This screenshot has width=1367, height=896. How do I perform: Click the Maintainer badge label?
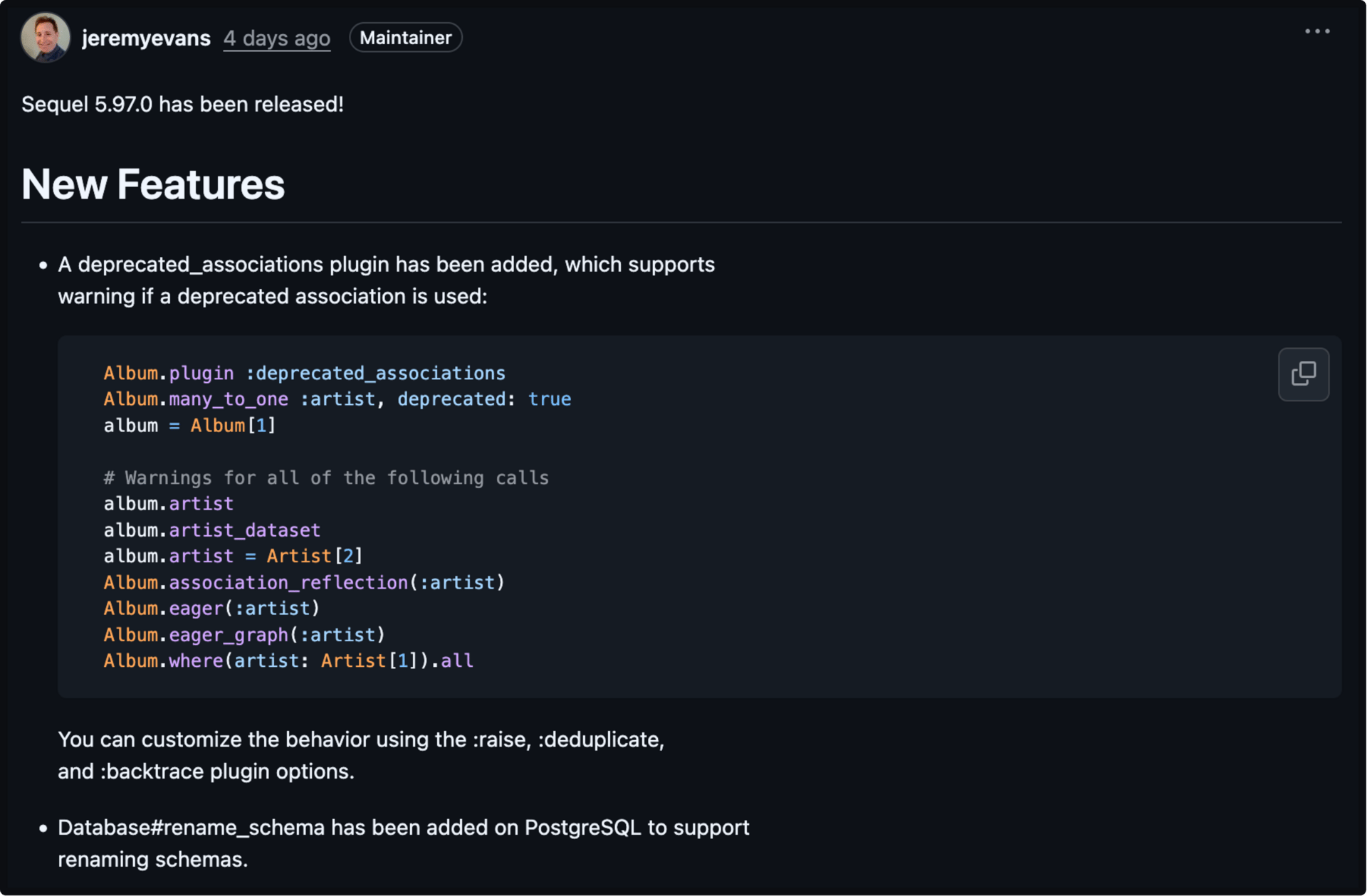[x=405, y=38]
